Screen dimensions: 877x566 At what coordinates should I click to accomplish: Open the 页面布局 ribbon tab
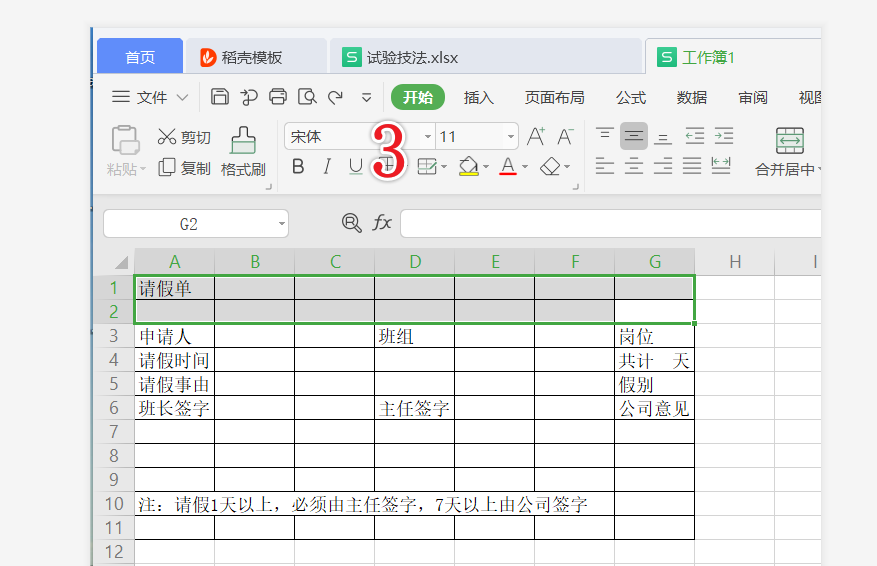[x=554, y=97]
